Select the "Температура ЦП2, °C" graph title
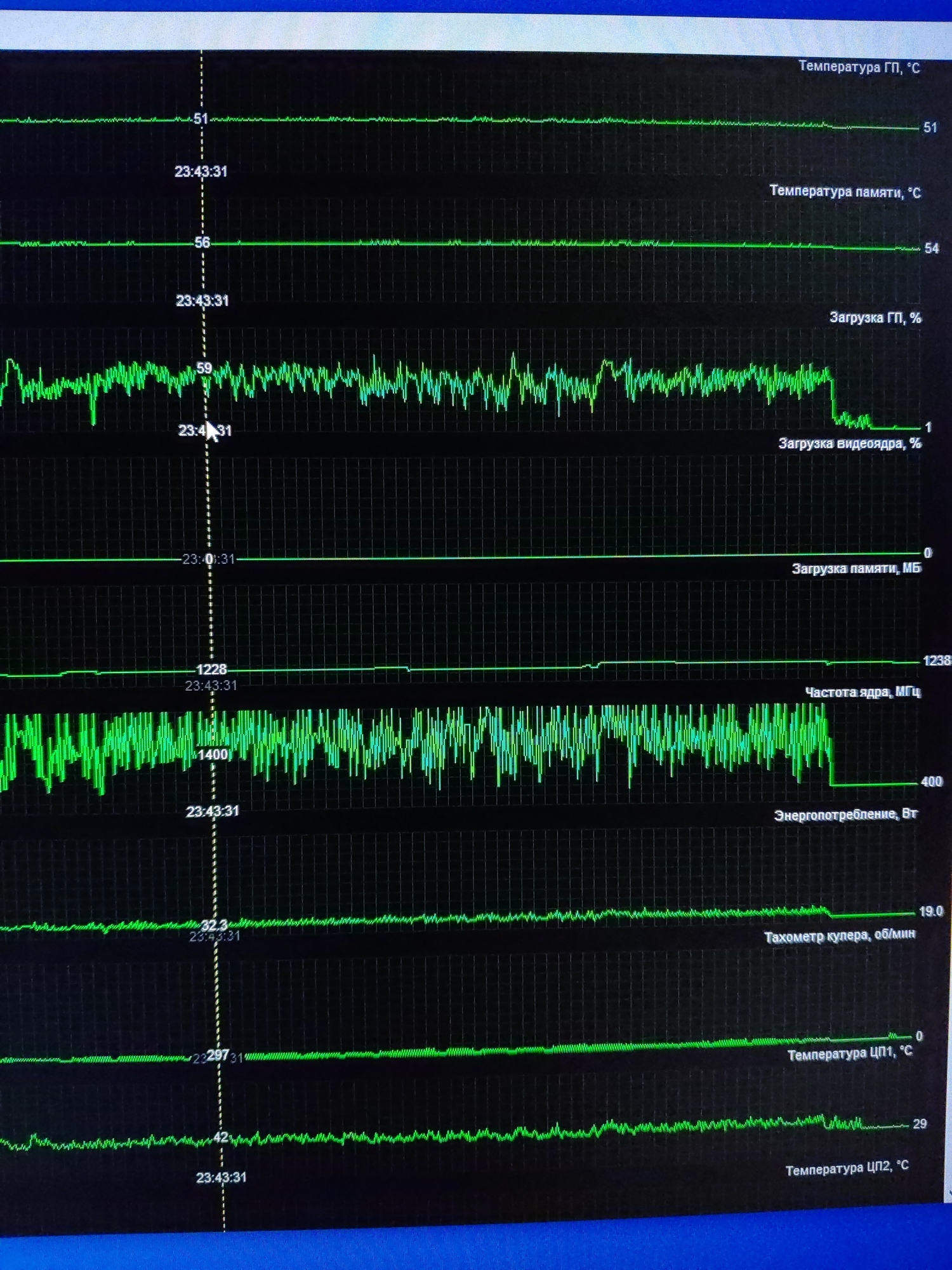 (x=847, y=1168)
